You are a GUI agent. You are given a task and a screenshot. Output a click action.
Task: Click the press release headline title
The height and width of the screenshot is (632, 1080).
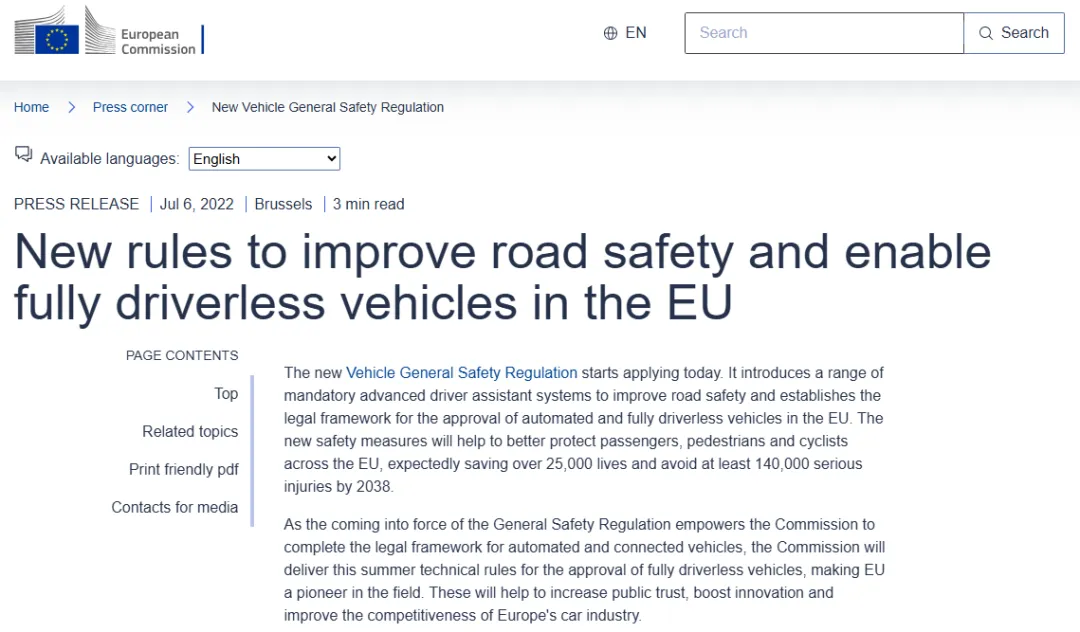(502, 277)
